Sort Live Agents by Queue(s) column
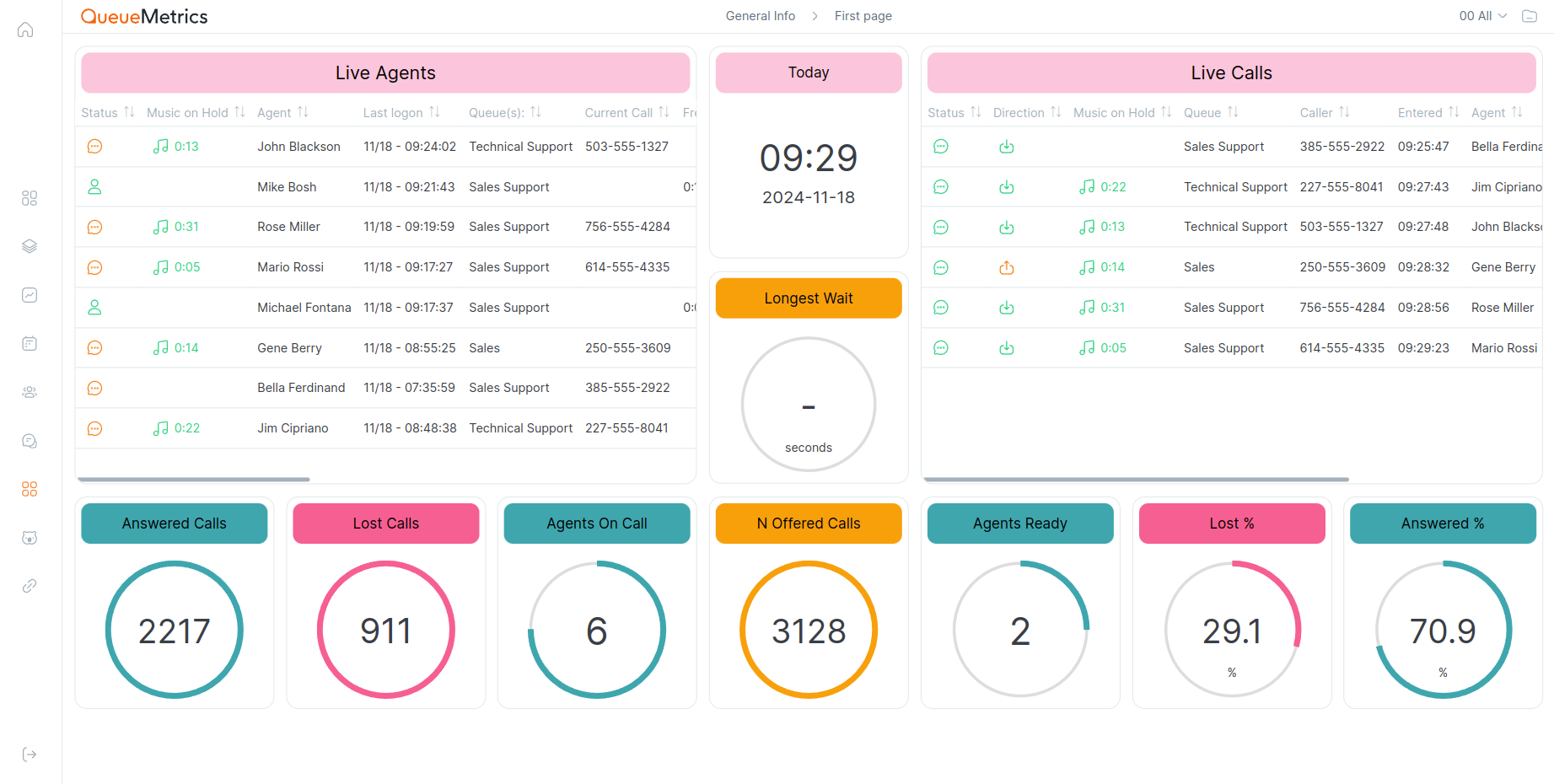This screenshot has height=784, width=1554. click(535, 112)
